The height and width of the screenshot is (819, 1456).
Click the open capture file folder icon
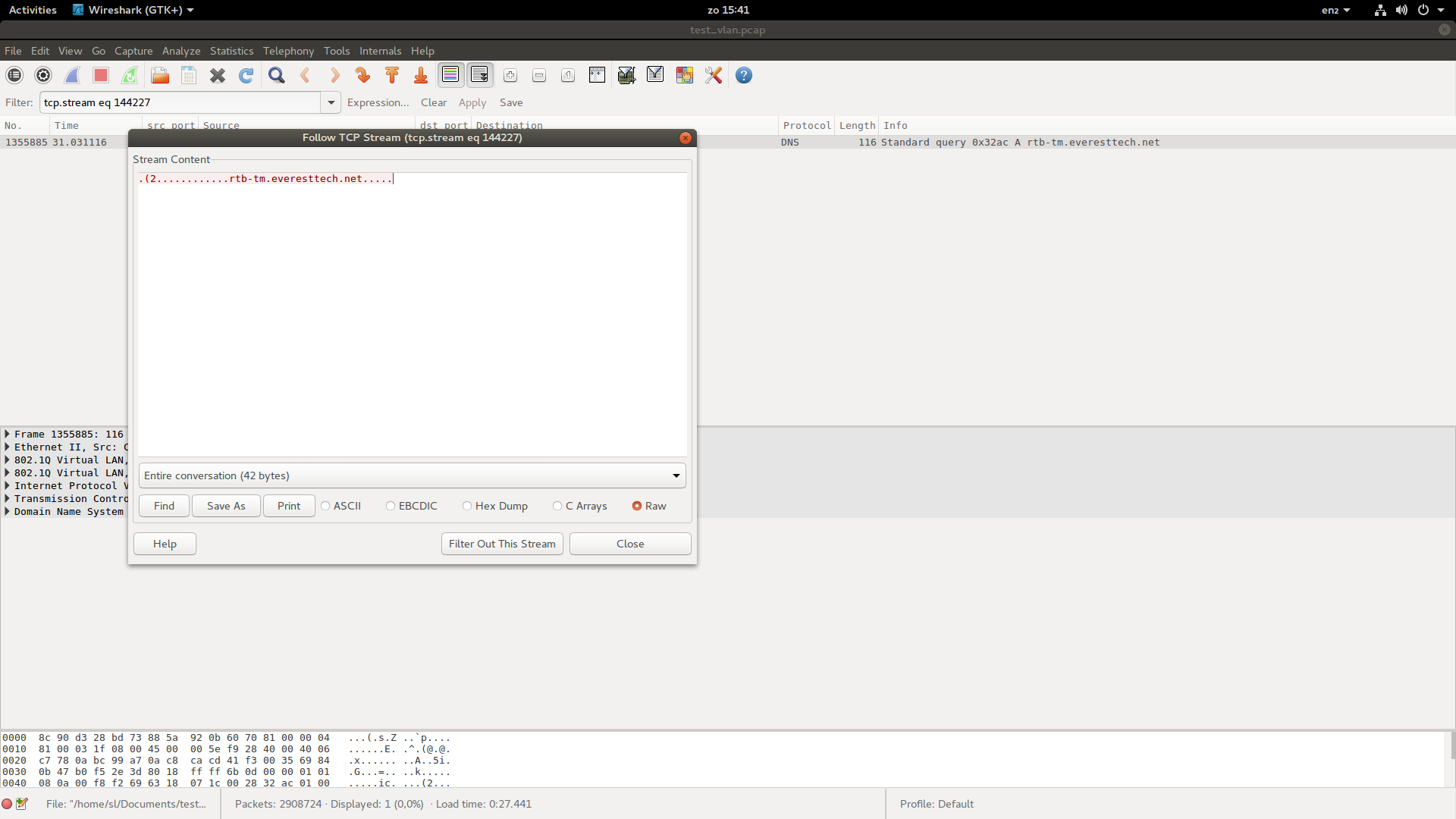pyautogui.click(x=160, y=75)
